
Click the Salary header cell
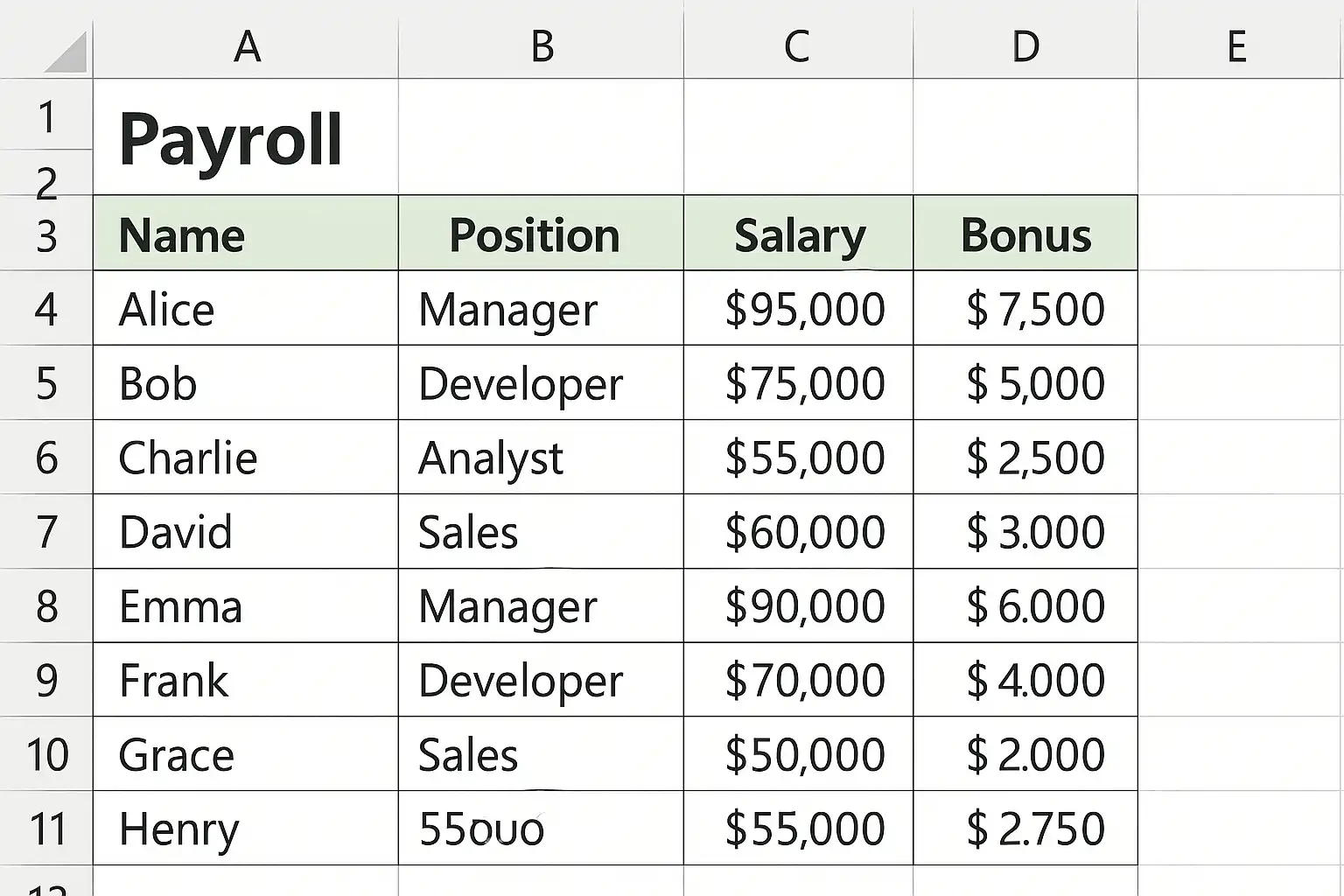799,234
